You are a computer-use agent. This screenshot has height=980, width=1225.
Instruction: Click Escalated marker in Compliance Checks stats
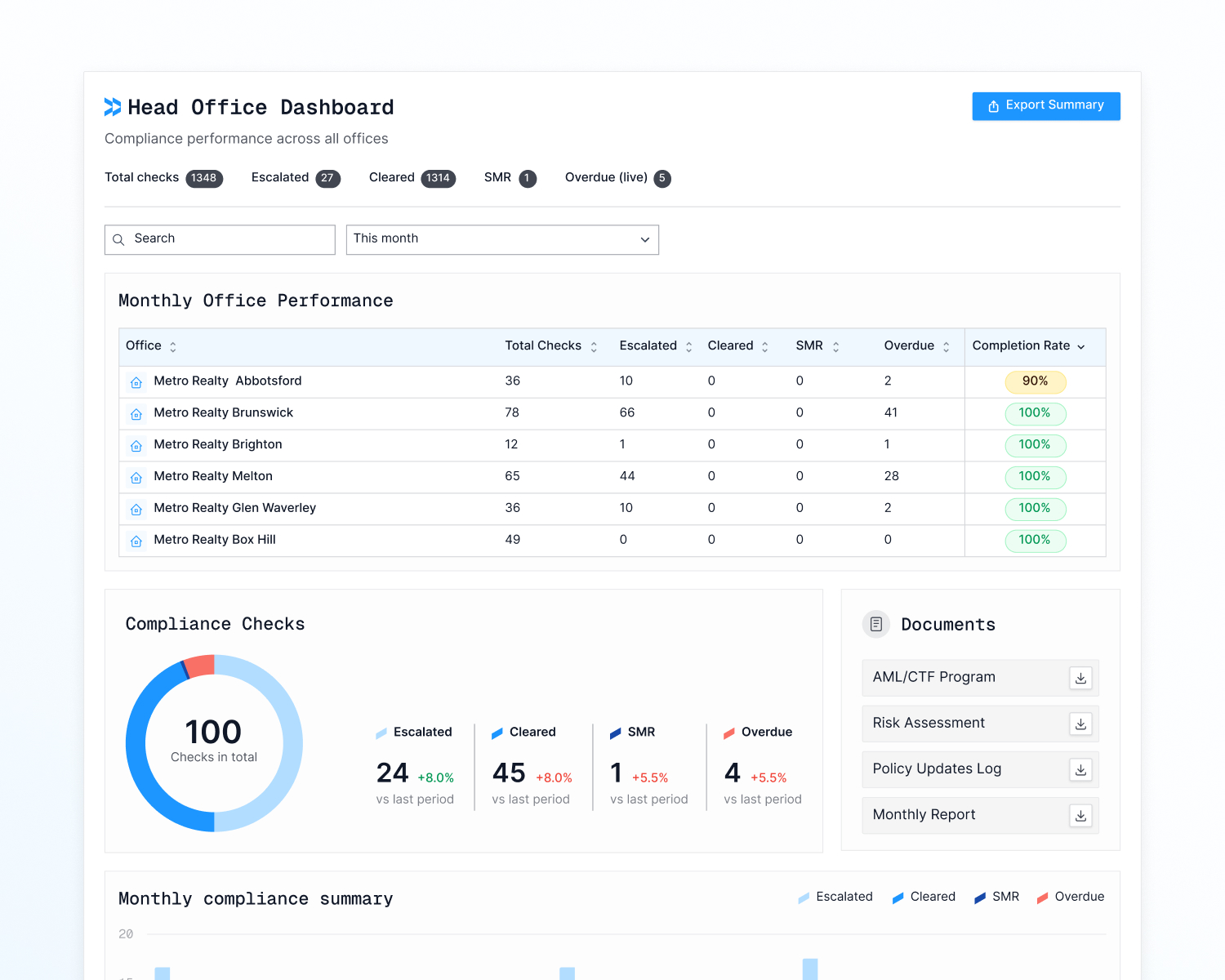click(x=381, y=734)
